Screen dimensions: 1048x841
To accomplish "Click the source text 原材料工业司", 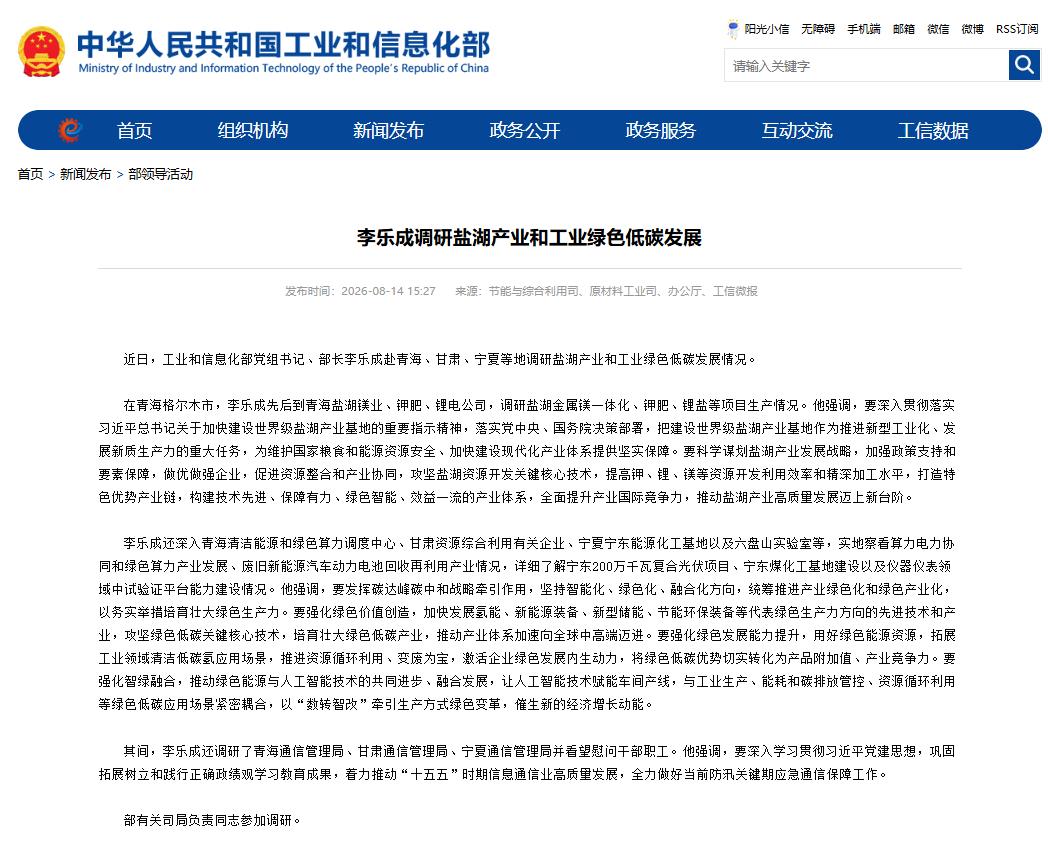I will point(623,291).
